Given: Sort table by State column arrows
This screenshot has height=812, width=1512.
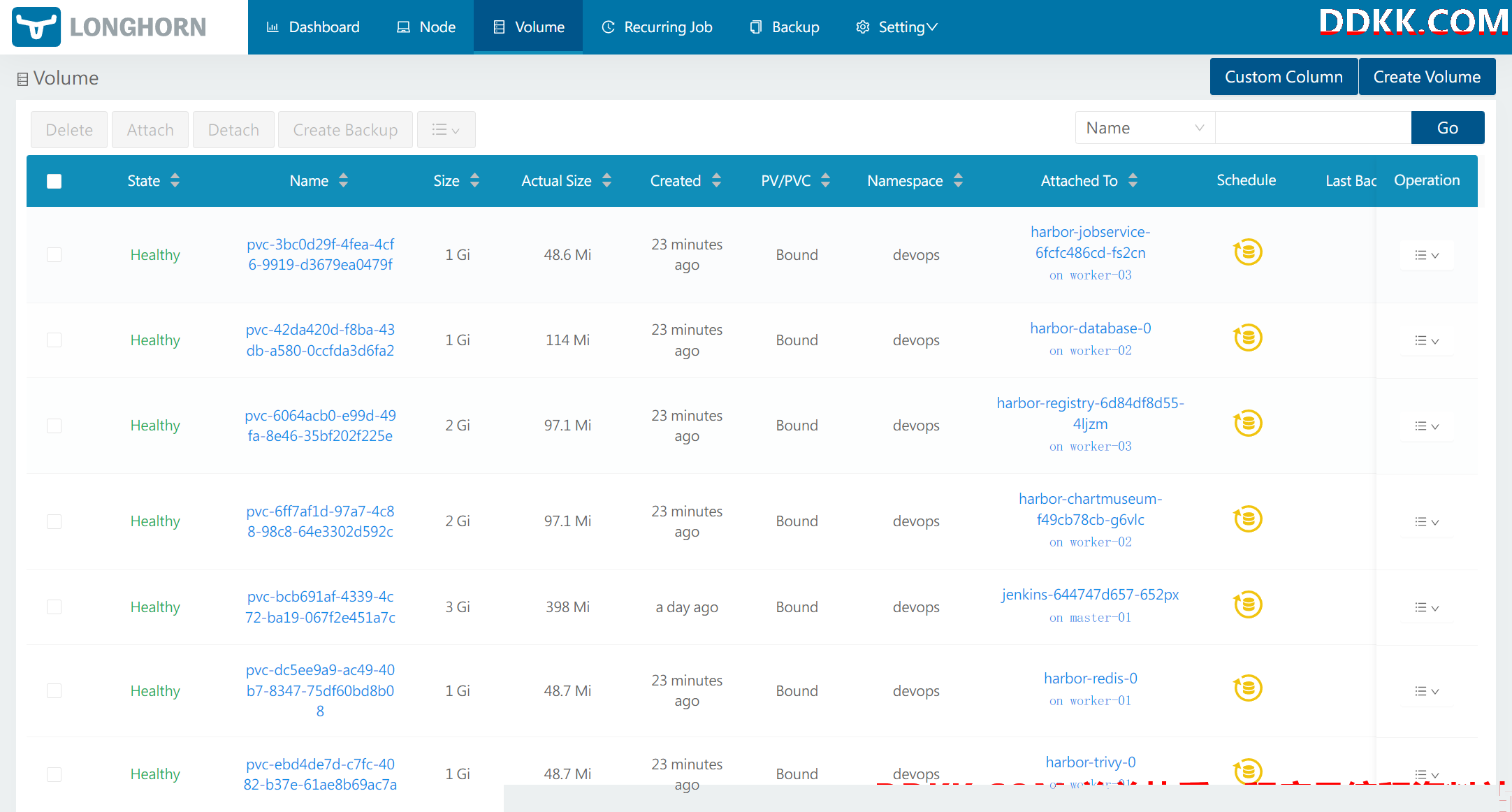Looking at the screenshot, I should point(175,180).
